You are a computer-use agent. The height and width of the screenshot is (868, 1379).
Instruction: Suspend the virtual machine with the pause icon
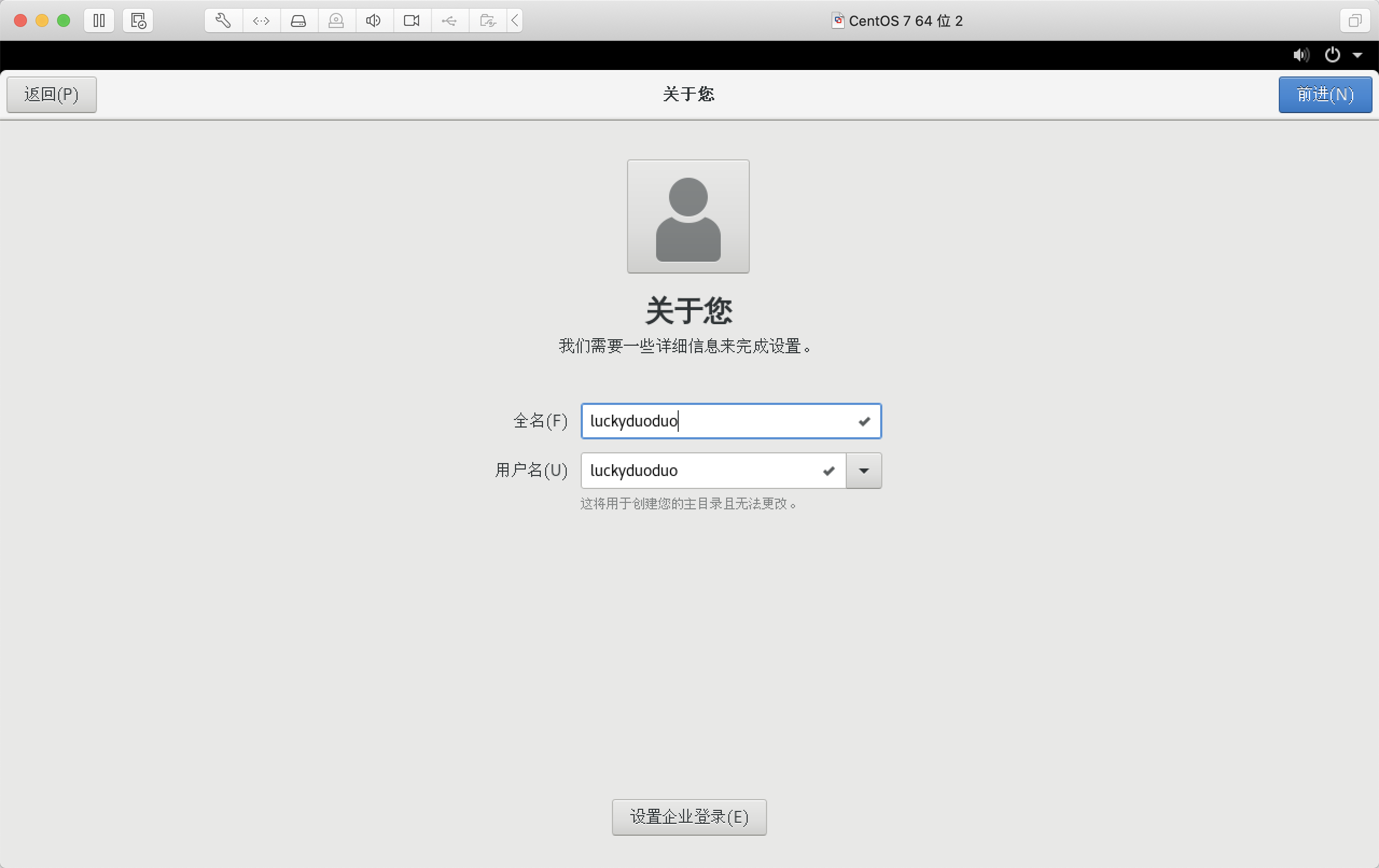99,20
